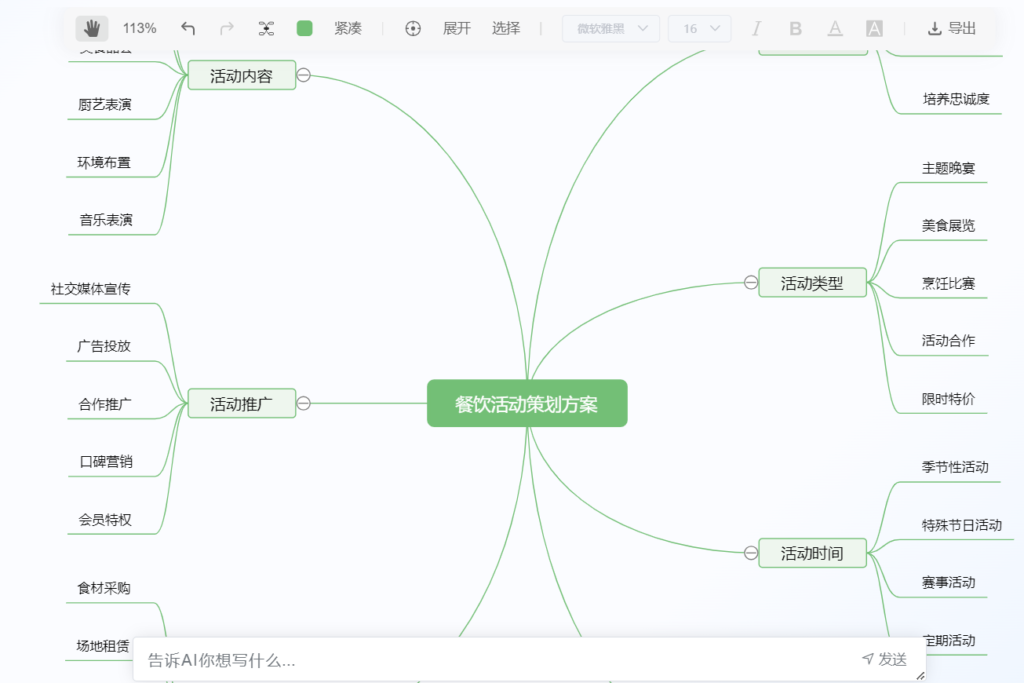Select the 特殊节日活动 leaf node

pos(961,525)
